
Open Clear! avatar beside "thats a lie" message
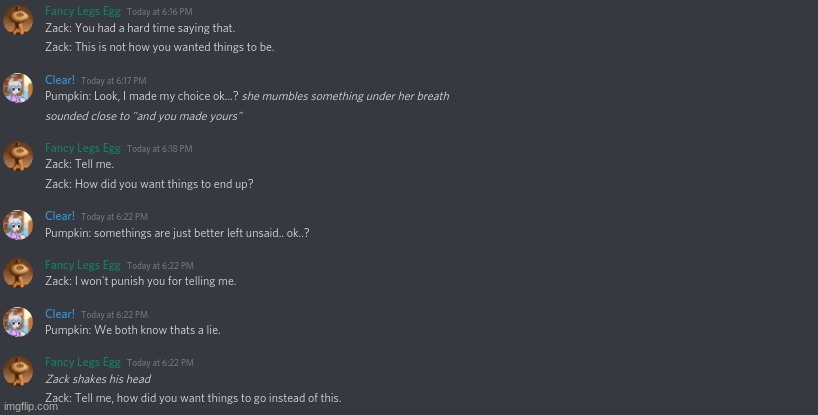click(18, 322)
